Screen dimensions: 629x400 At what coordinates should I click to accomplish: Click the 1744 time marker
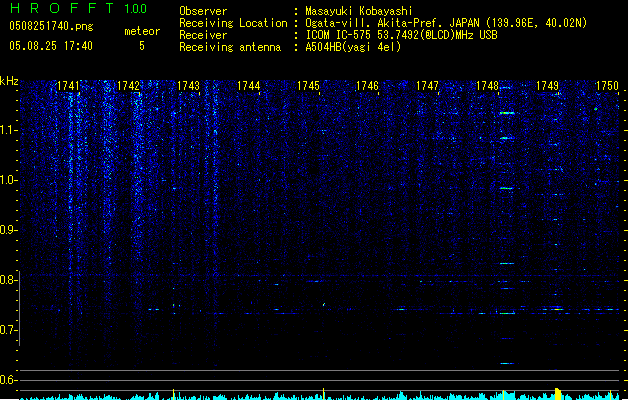248,86
